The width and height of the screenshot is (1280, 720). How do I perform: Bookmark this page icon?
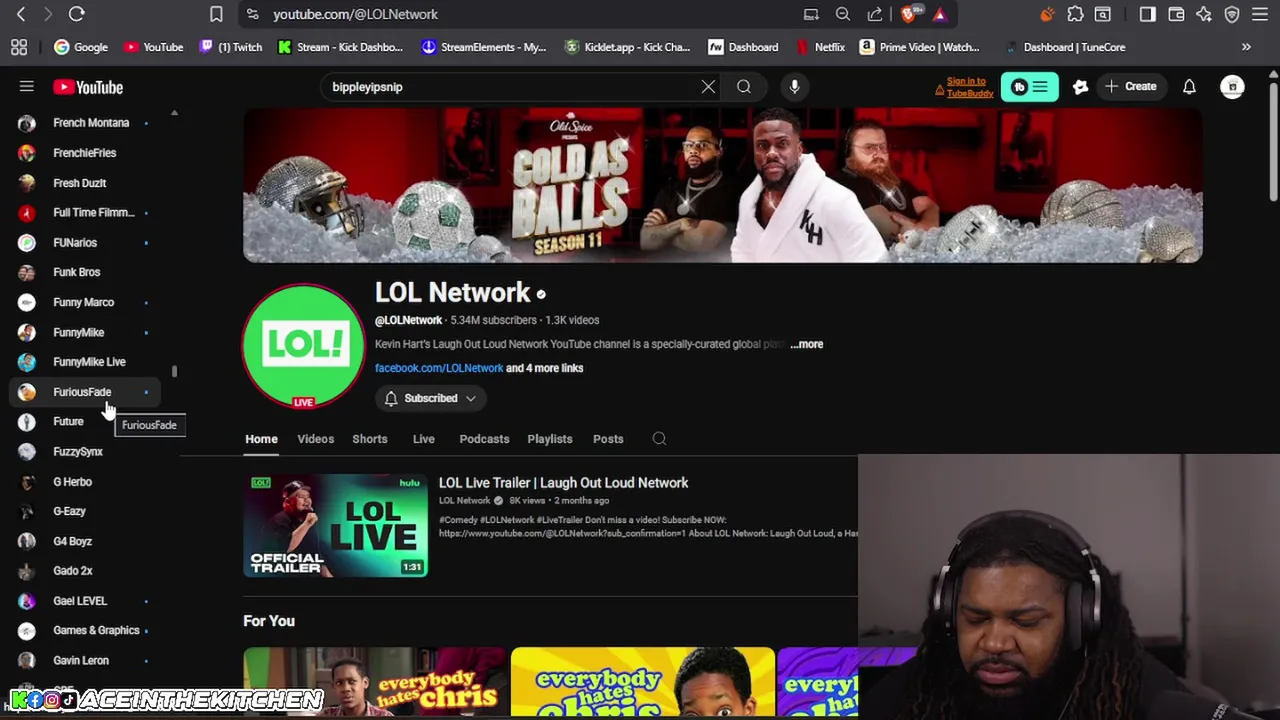click(216, 14)
